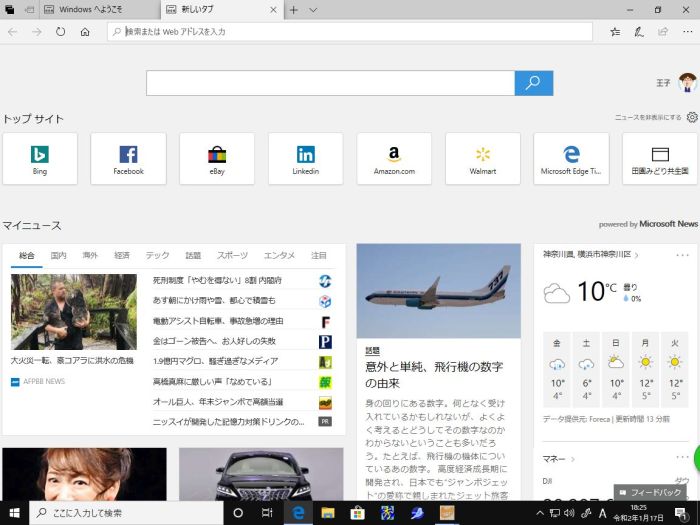Viewport: 700px width, 525px height.
Task: Open the Facebook top site tile
Action: pos(128,158)
